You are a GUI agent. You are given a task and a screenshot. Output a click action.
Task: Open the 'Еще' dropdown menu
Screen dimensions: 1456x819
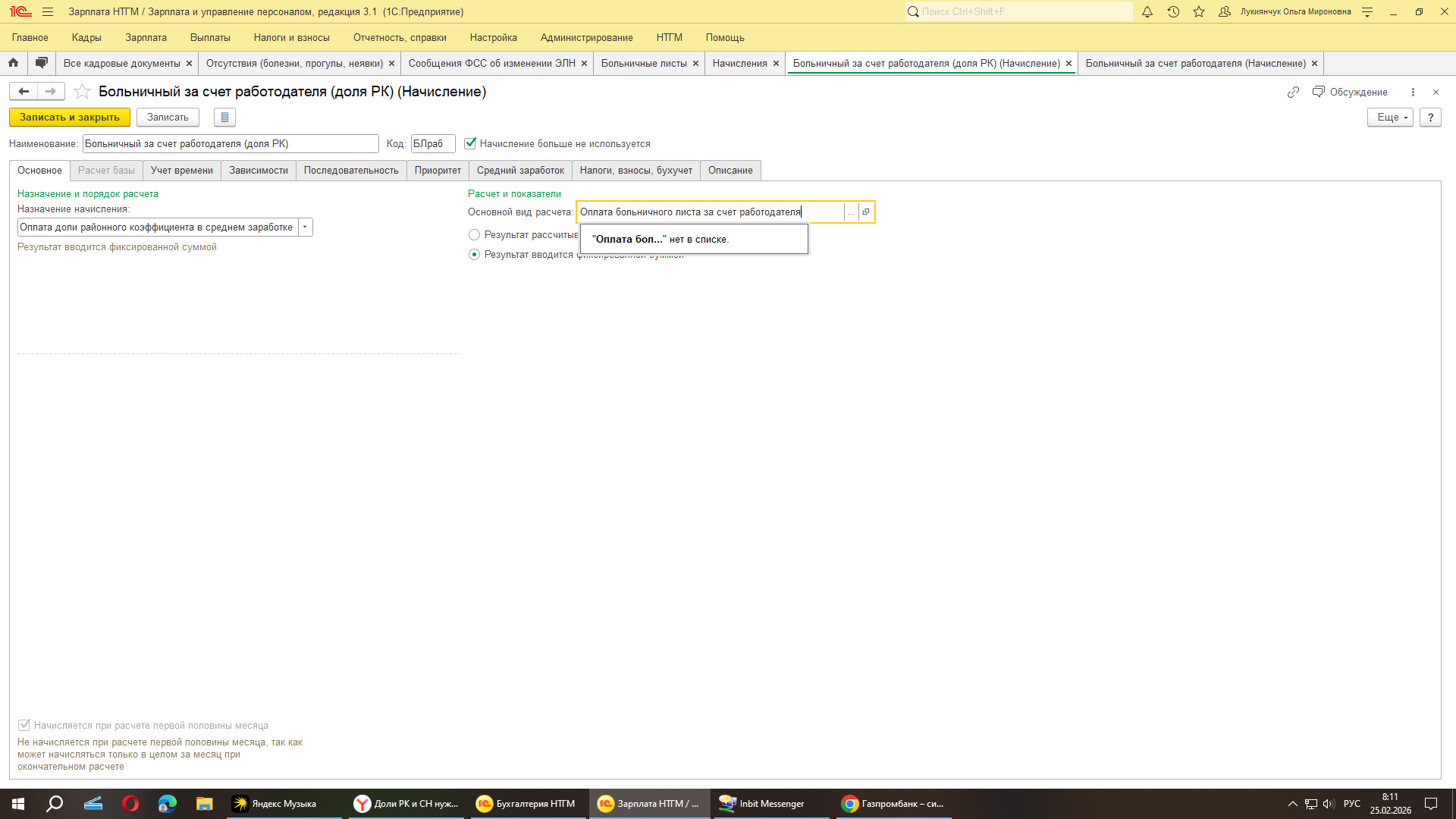1389,118
